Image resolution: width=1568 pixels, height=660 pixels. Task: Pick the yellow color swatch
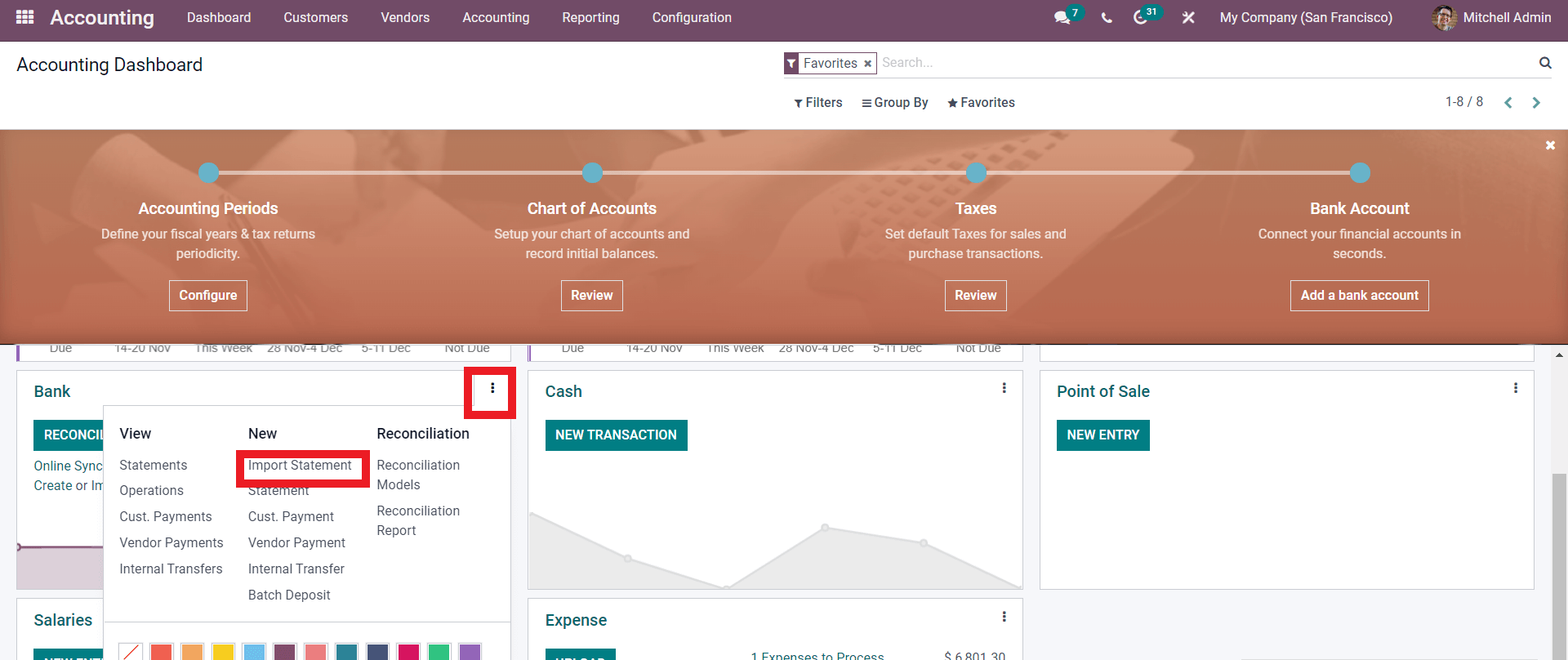click(x=223, y=652)
